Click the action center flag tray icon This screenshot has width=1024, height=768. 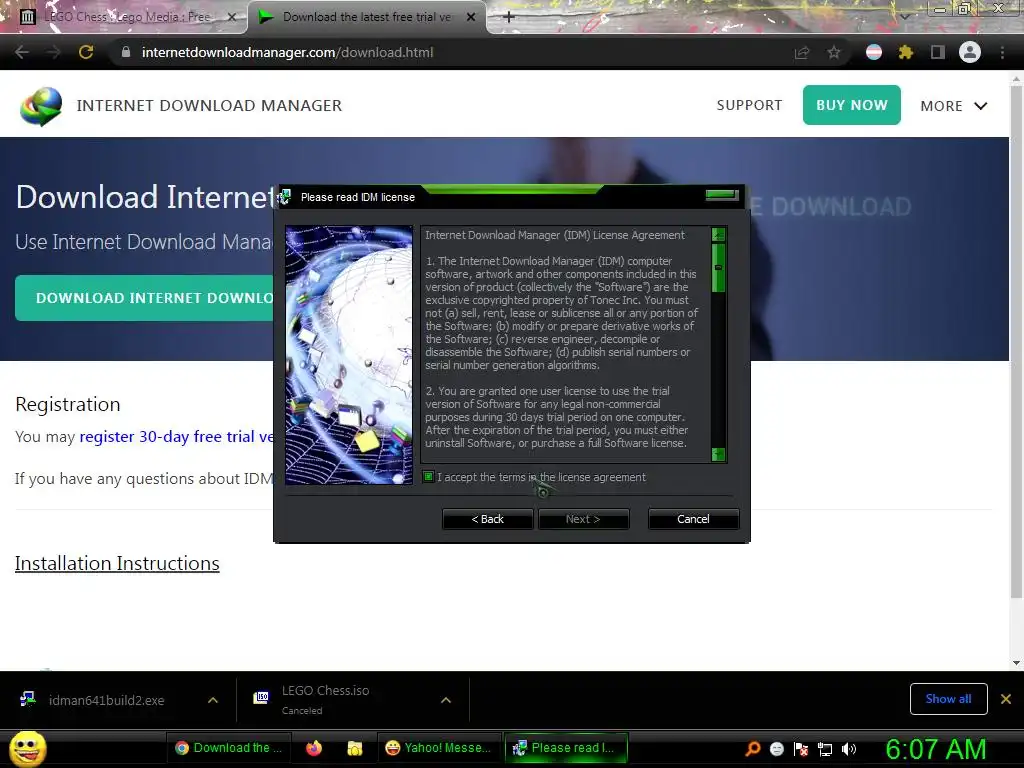click(x=801, y=749)
